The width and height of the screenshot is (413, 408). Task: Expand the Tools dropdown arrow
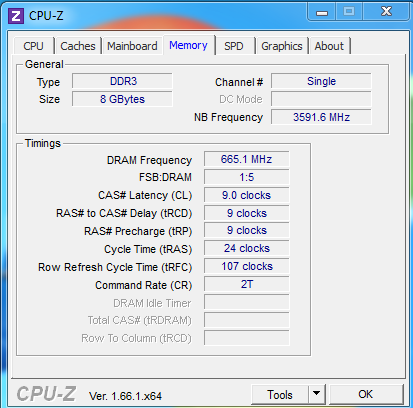[317, 395]
